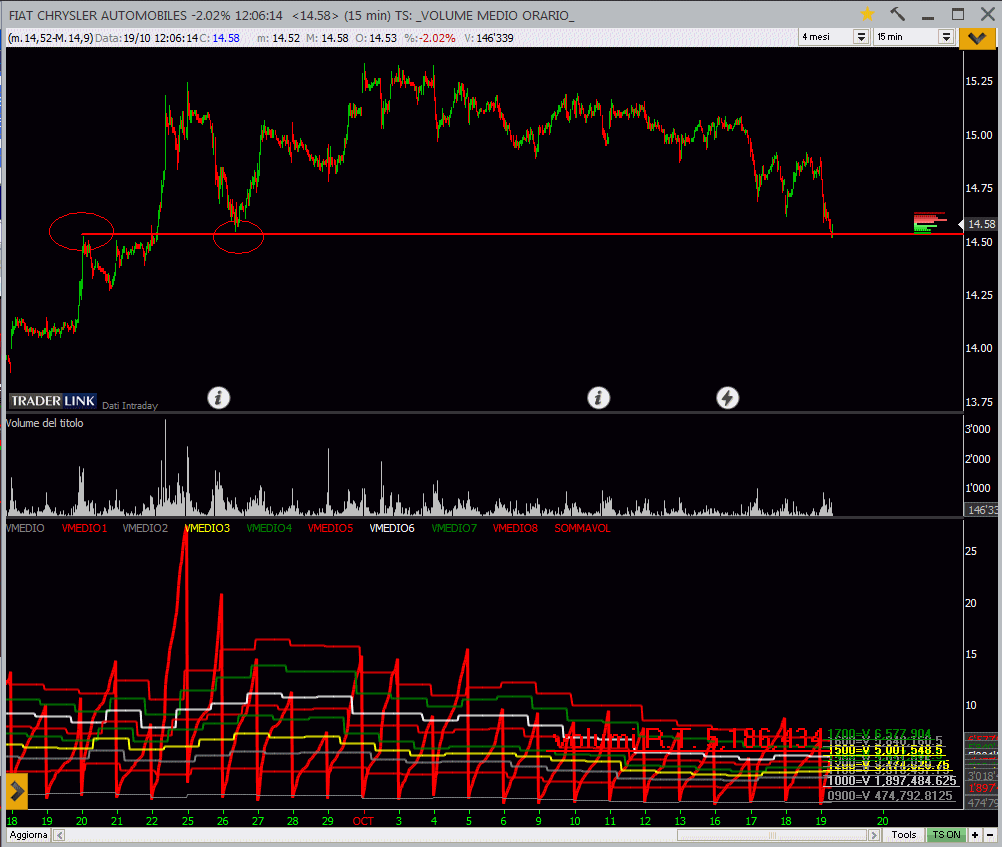Image resolution: width=1002 pixels, height=847 pixels.
Task: Click the first info icon near 26
Action: tap(219, 398)
